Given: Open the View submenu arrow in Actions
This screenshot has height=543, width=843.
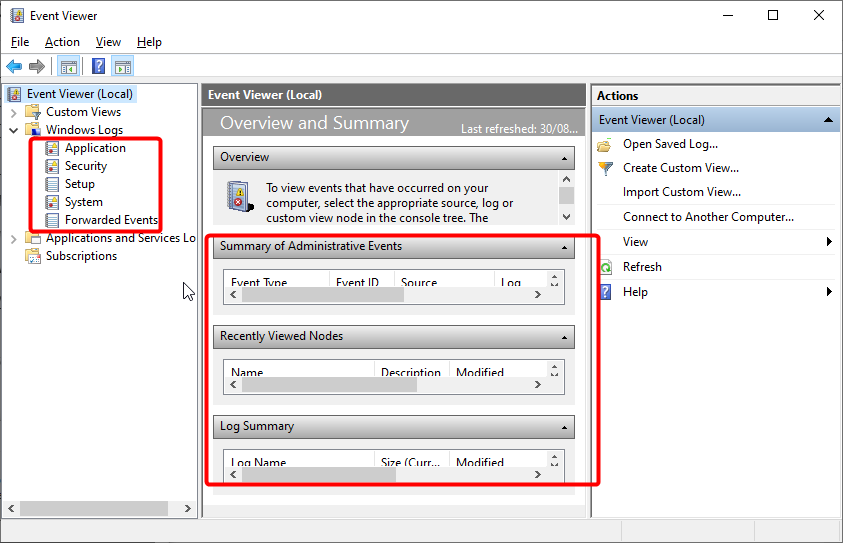Looking at the screenshot, I should (829, 242).
